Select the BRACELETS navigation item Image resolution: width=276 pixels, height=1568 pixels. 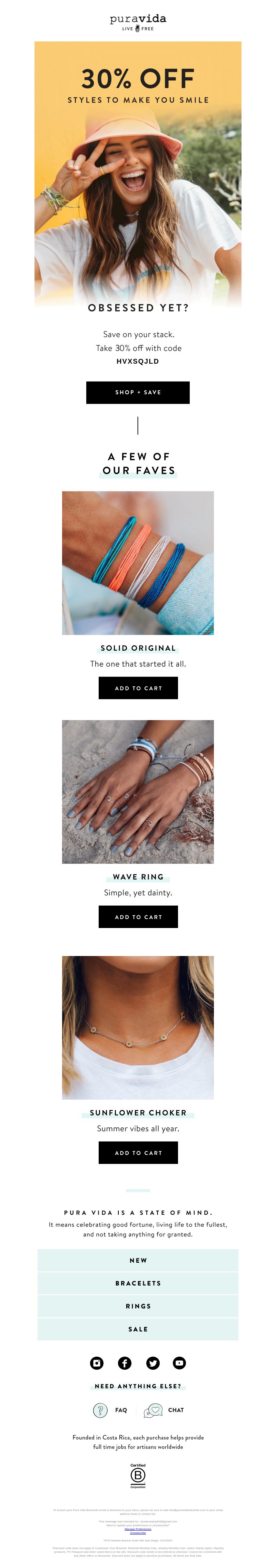point(138,1283)
